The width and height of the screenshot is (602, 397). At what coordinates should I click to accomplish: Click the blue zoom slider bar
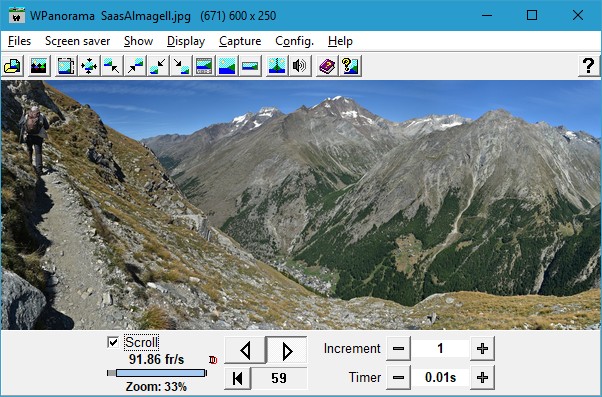point(160,373)
